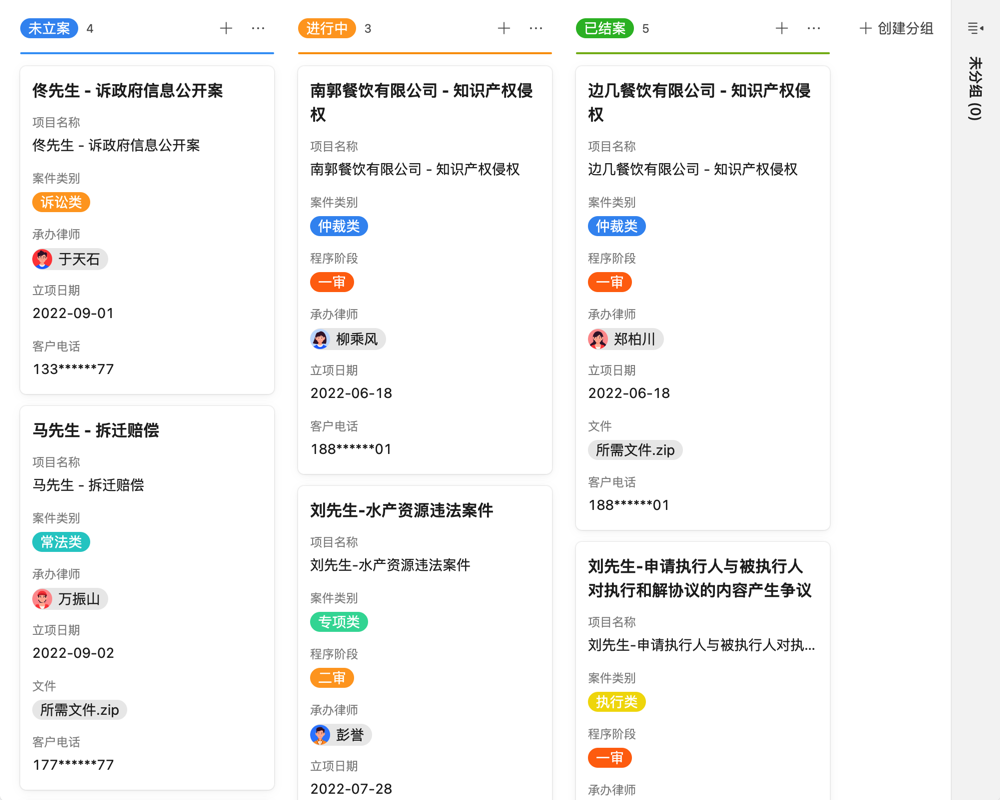1000x800 pixels.
Task: Open 所需文件.zip on the 马先生 card
Action: [x=79, y=709]
